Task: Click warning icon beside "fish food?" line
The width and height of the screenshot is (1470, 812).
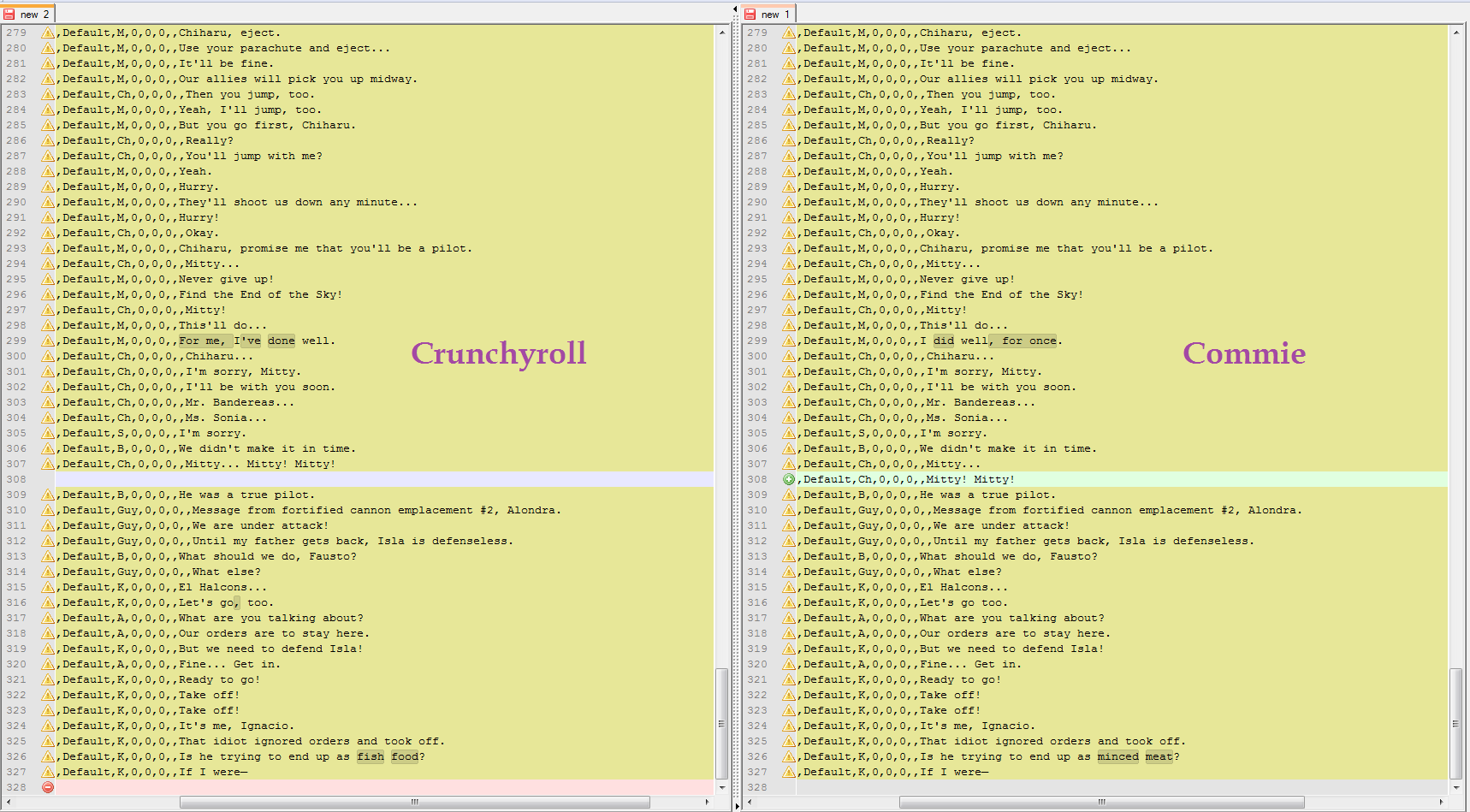Action: [x=48, y=756]
